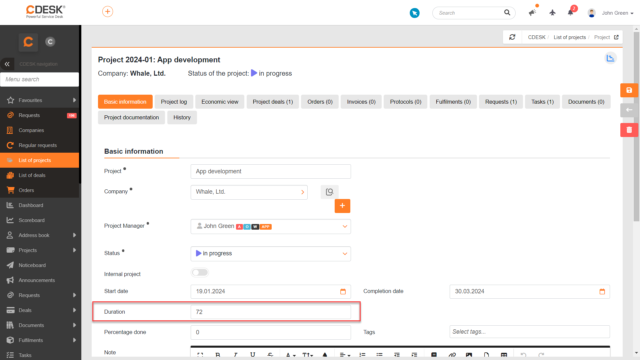
Task: Open the Start date calendar icon
Action: (343, 291)
